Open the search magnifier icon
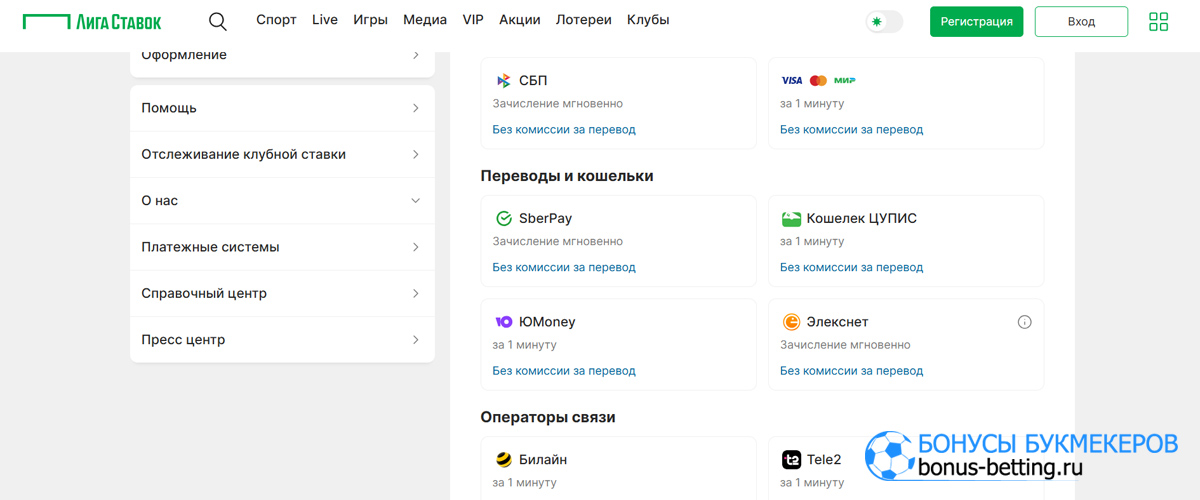 pos(218,21)
